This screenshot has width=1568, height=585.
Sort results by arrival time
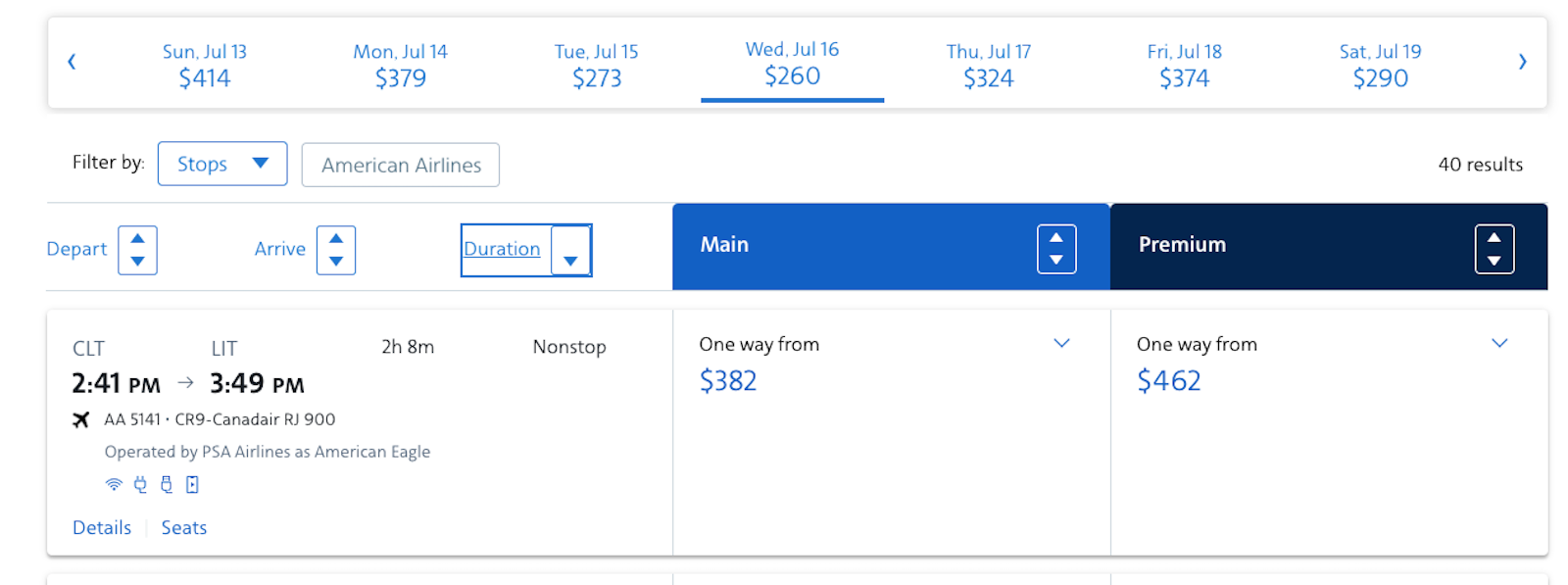[336, 250]
